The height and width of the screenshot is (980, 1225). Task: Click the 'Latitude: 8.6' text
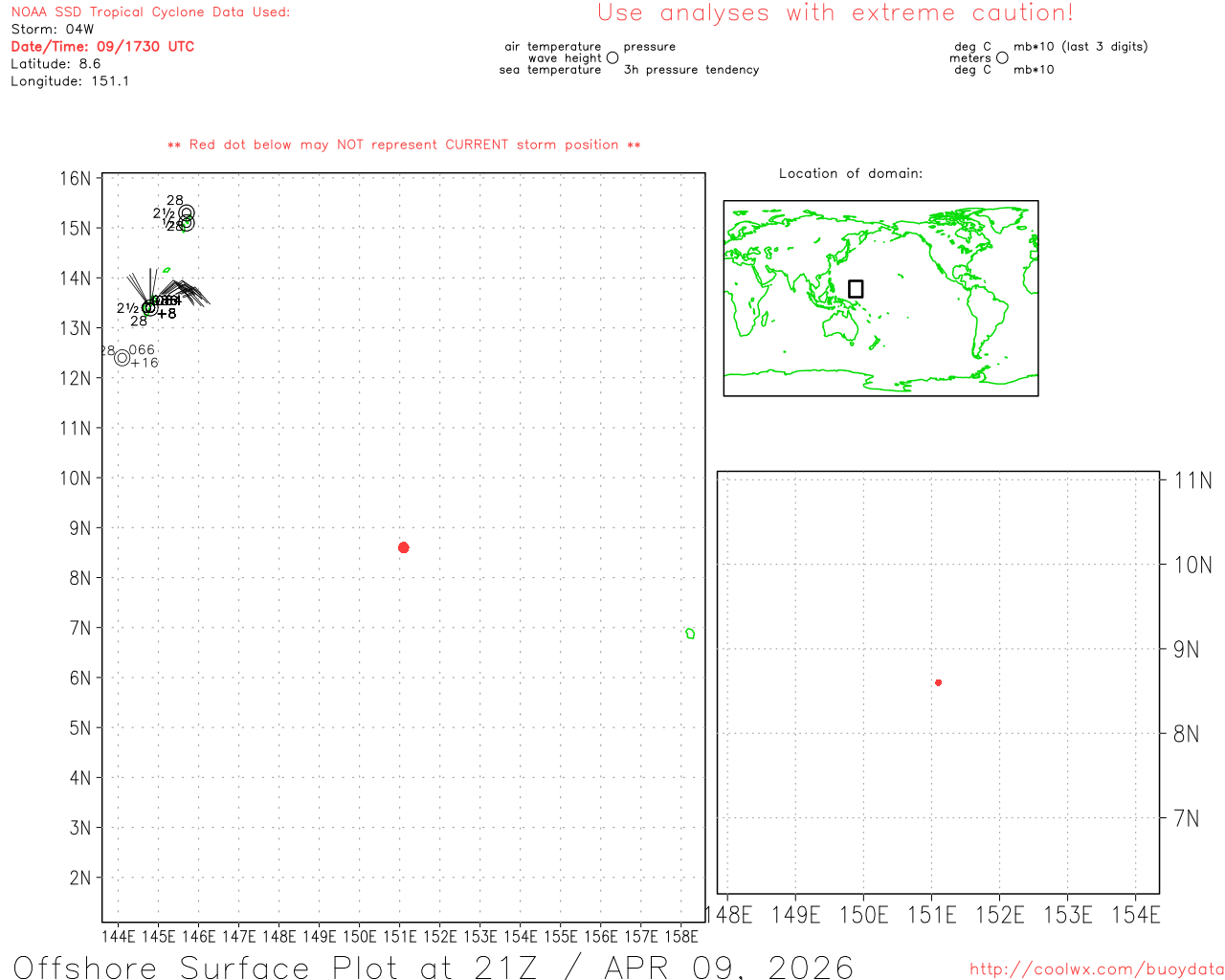click(56, 64)
